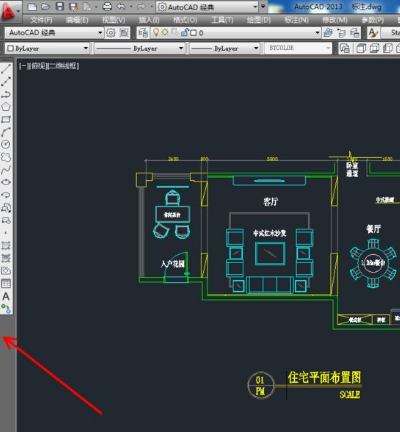Select the Spline curve tool
Screen dimensions: 400x432
pyautogui.click(x=6, y=170)
